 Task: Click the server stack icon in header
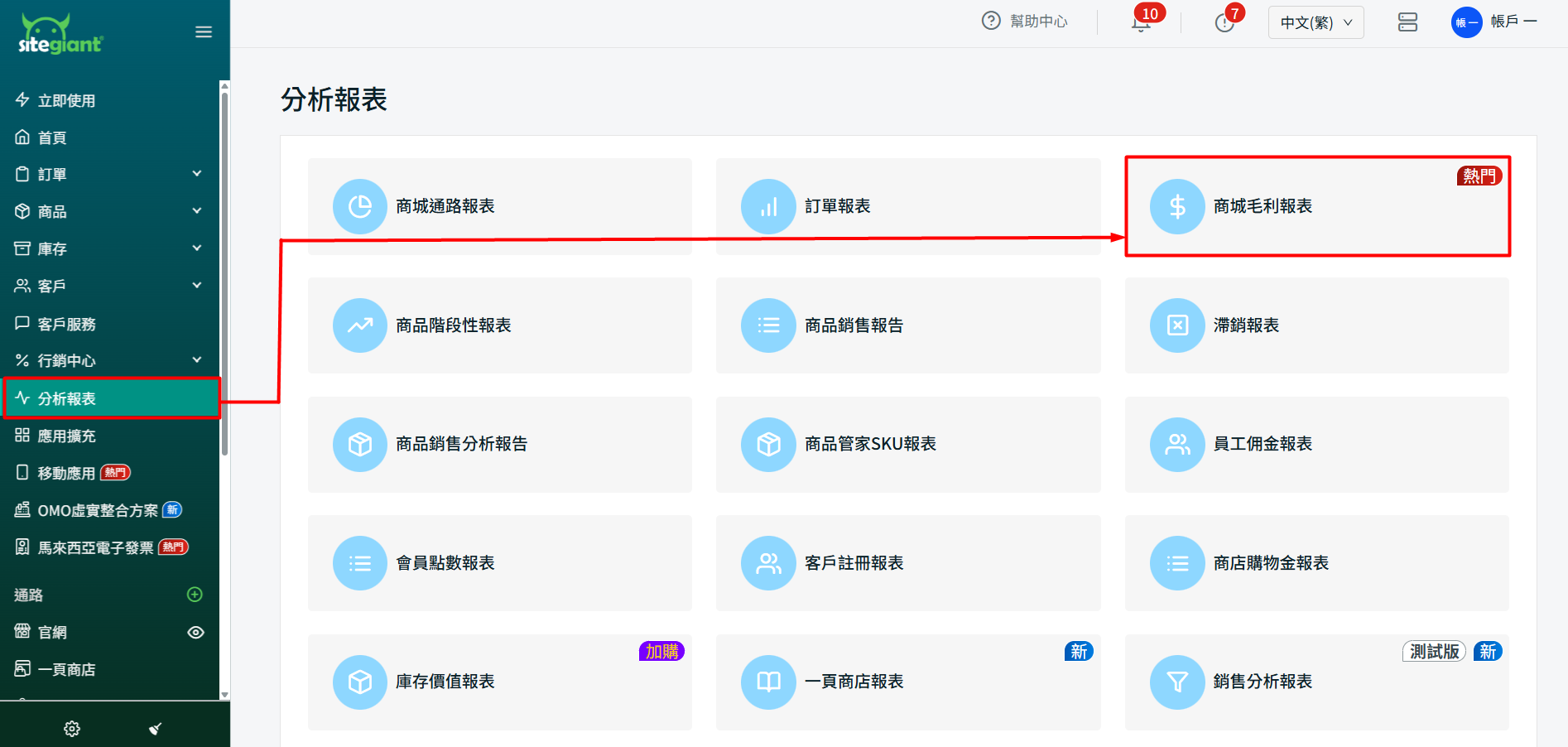pos(1407,22)
